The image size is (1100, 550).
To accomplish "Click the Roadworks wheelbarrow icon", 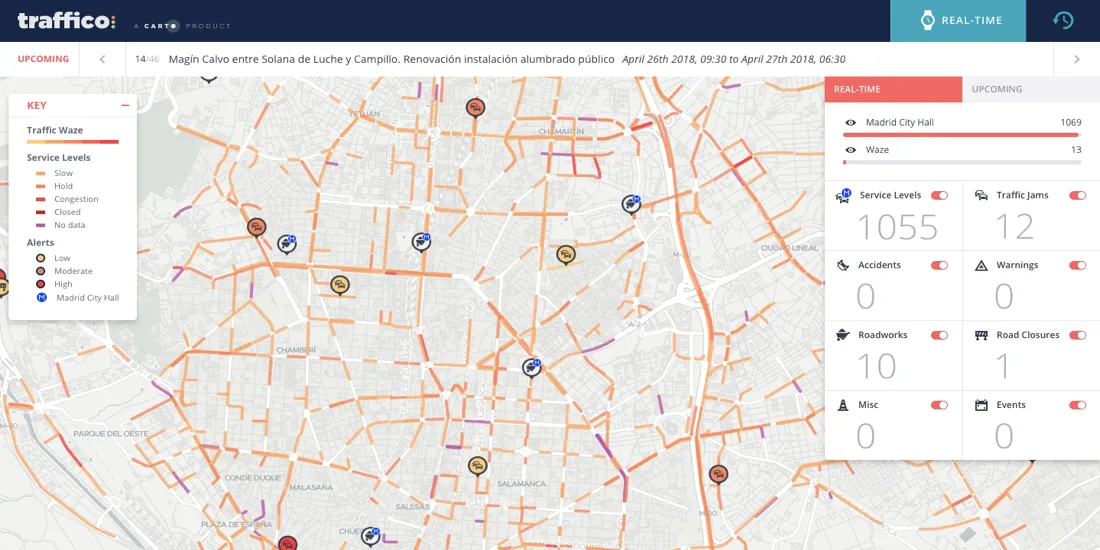I will [843, 335].
